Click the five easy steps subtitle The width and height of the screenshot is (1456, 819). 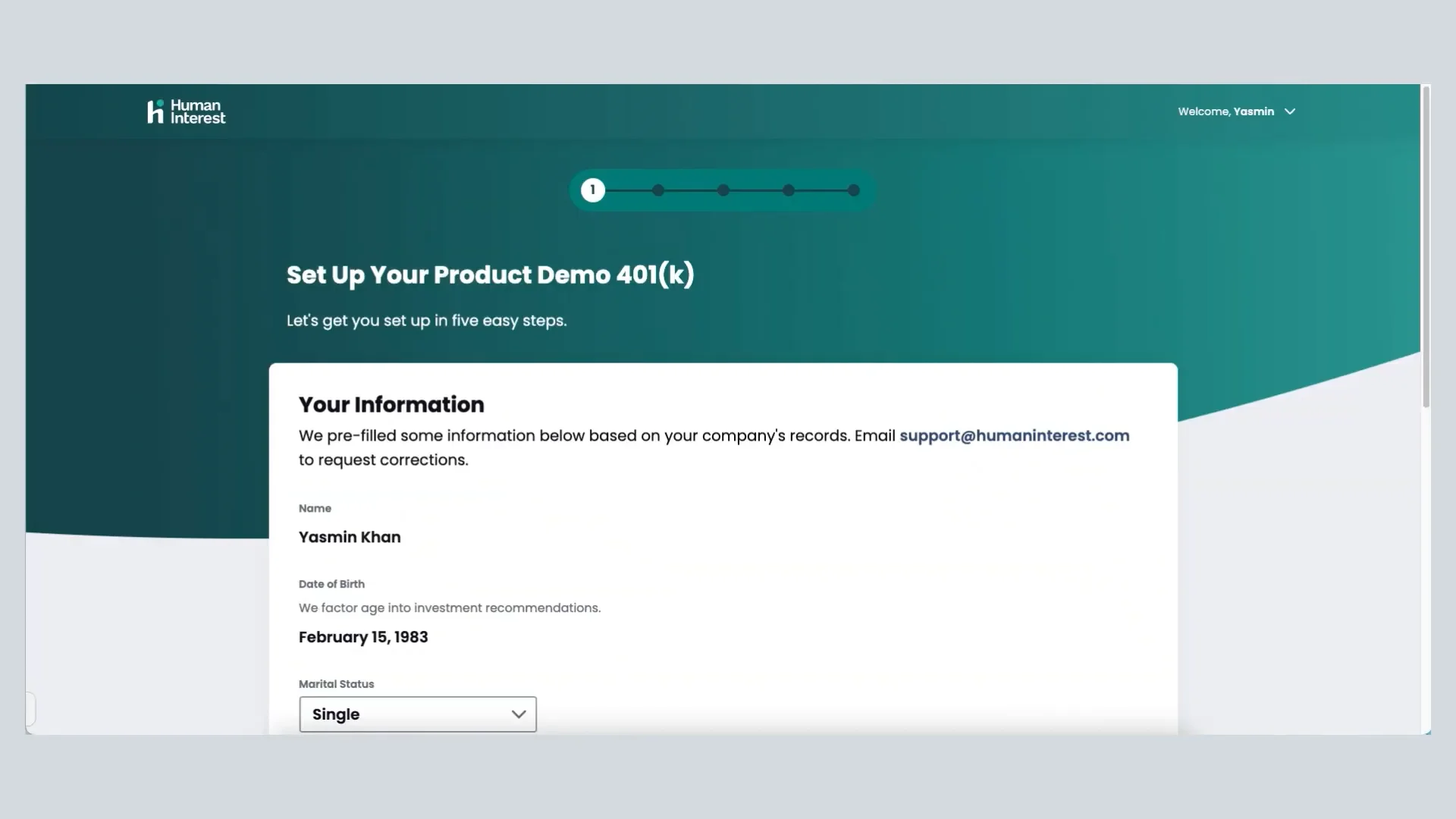pos(427,321)
